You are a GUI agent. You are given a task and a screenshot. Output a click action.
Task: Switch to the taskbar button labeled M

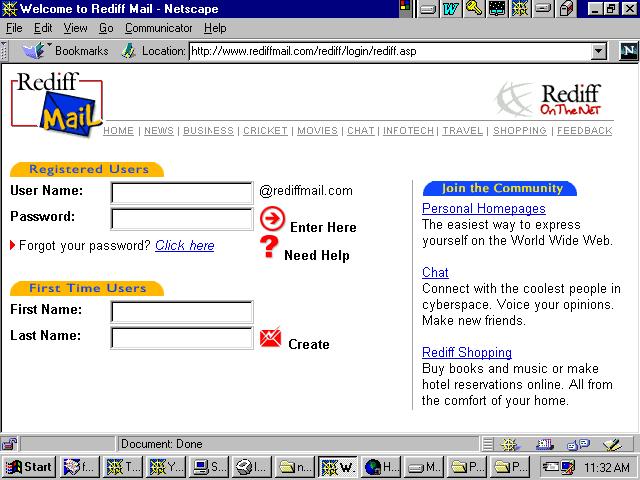424,467
